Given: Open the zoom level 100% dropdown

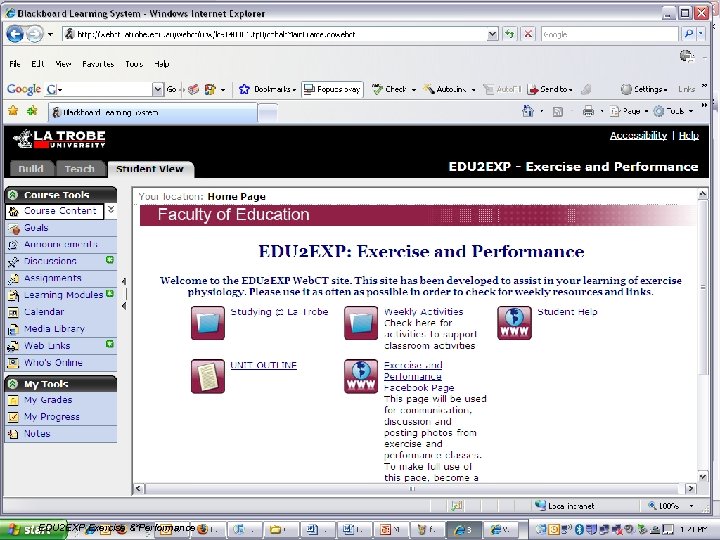Looking at the screenshot, I should 692,506.
